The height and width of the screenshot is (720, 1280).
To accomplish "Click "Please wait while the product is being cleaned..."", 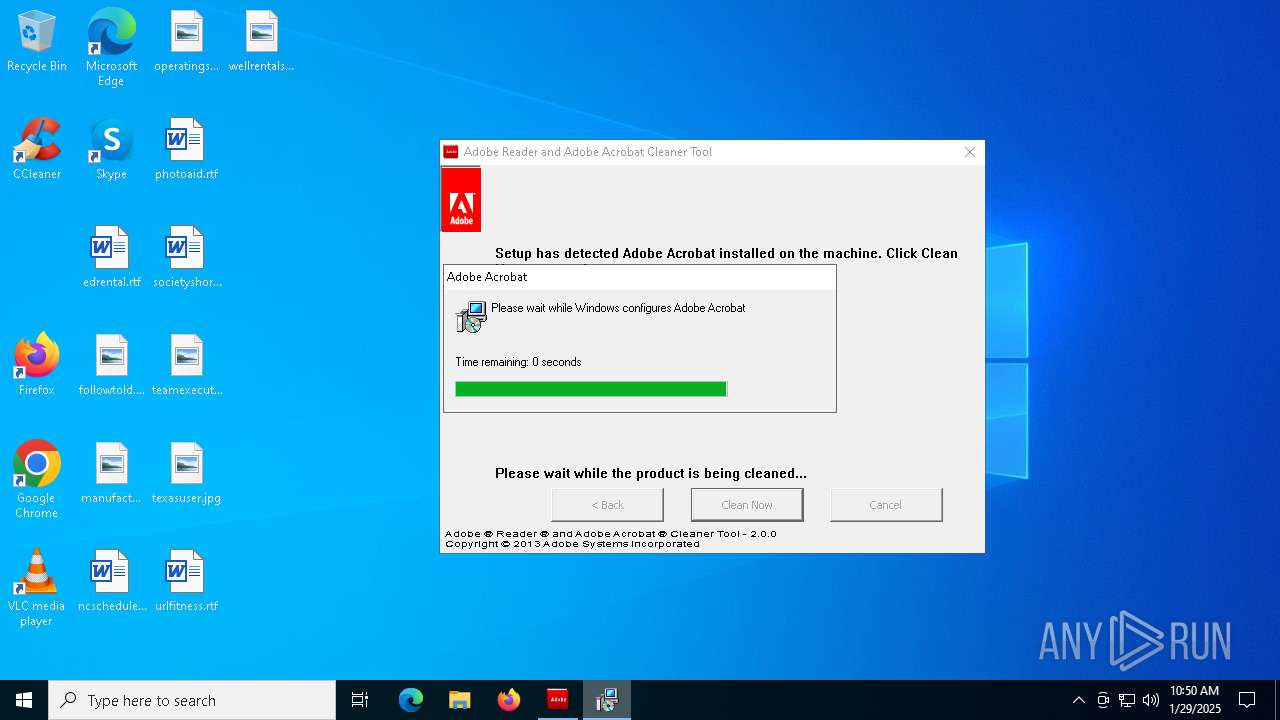I will click(x=651, y=473).
